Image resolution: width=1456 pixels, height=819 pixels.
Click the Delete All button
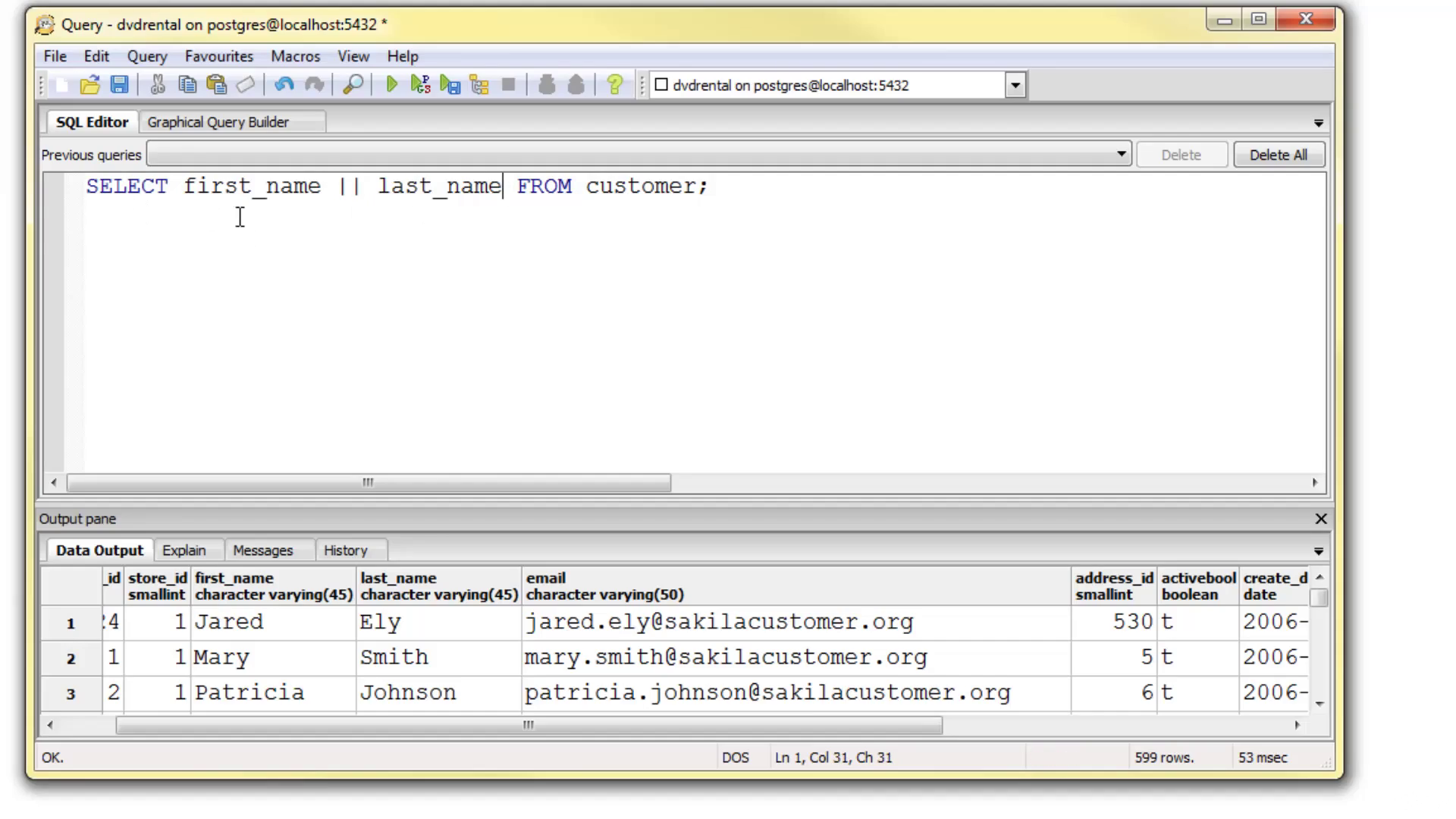pyautogui.click(x=1278, y=155)
